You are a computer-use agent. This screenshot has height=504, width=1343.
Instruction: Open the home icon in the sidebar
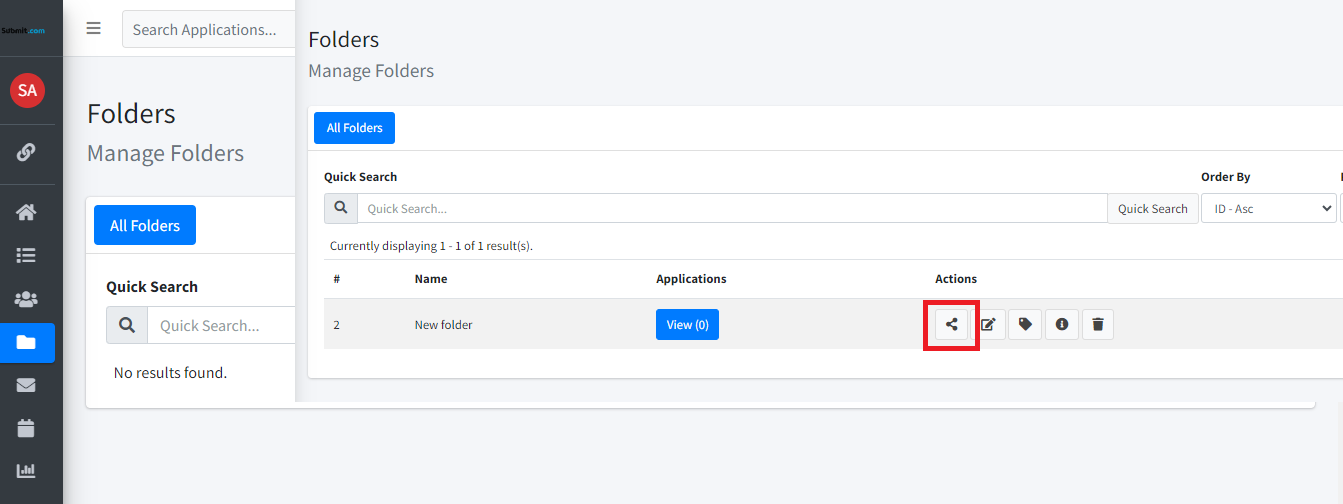[x=27, y=212]
